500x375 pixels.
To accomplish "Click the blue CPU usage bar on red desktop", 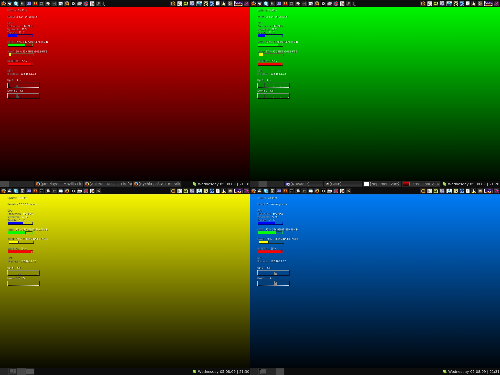I will click(x=20, y=35).
